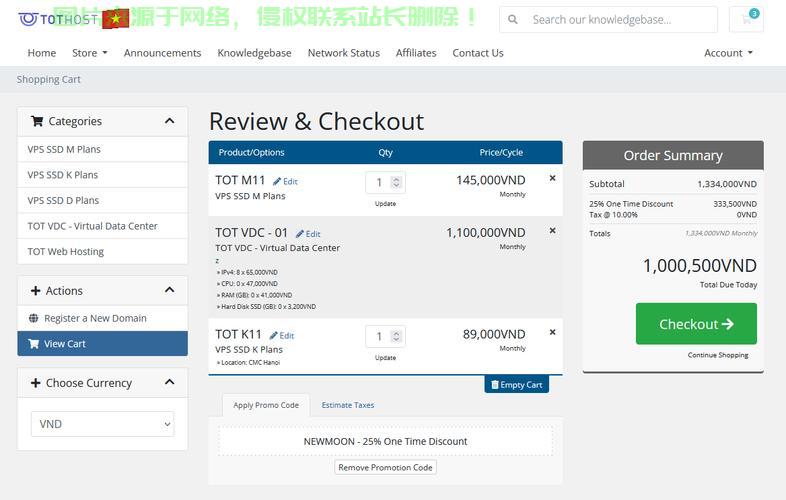Click the cart icon in View Cart row
This screenshot has width=786, height=500.
34,344
